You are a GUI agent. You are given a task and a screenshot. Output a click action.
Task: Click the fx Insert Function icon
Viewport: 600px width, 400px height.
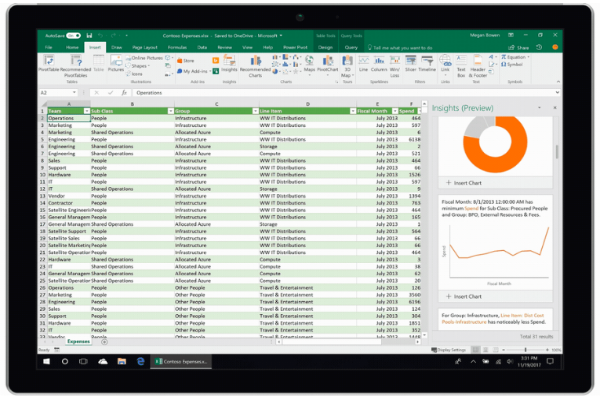click(124, 93)
